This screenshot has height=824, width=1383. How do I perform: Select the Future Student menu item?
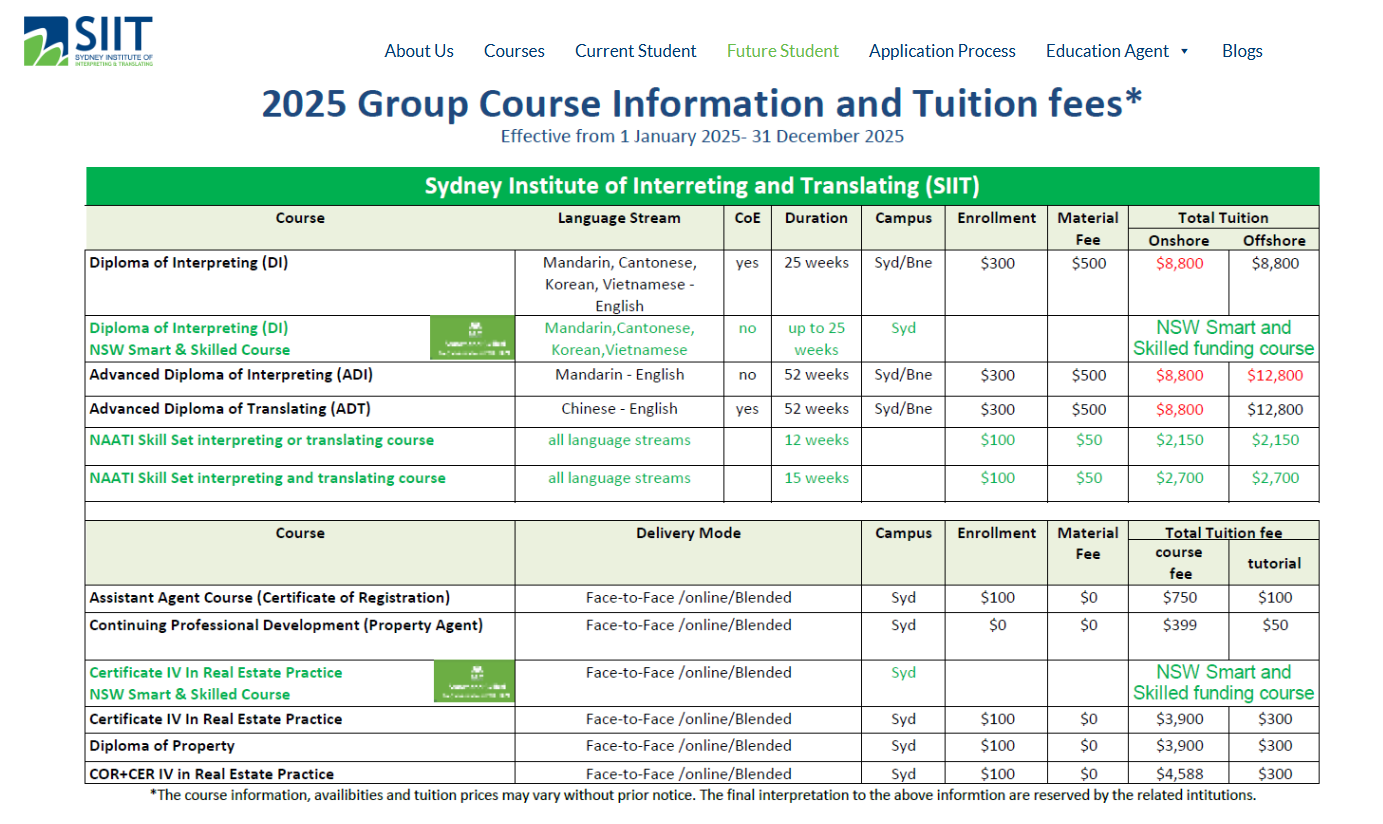click(783, 51)
